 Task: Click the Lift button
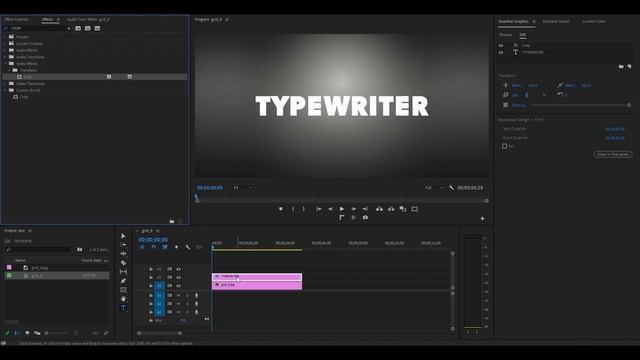point(380,209)
